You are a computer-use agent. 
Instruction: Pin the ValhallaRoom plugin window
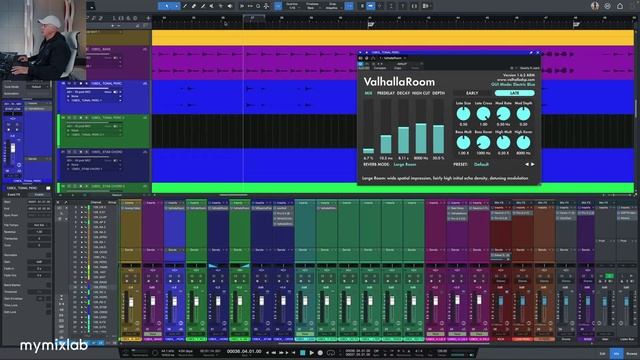point(531,53)
